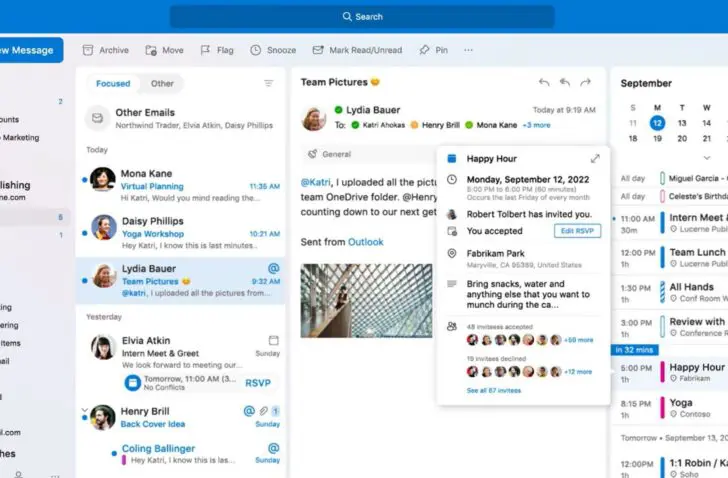Viewport: 728px width, 478px height.
Task: Select September 12 in the mini calendar
Action: pyautogui.click(x=657, y=123)
